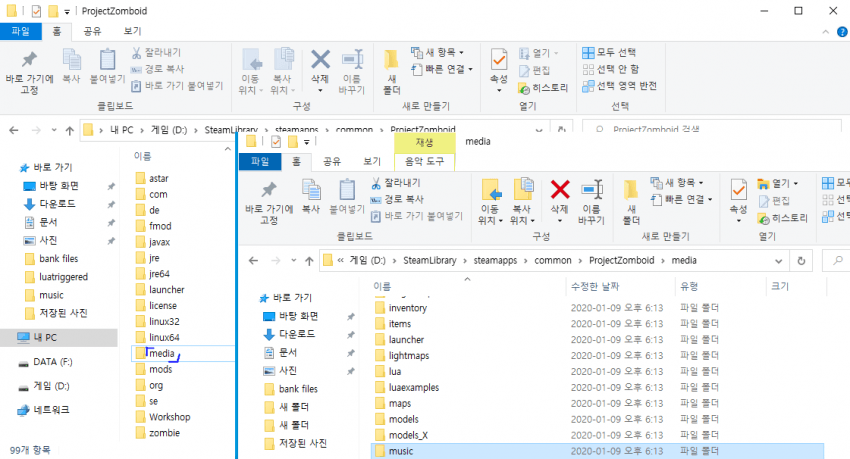Select the music folder row in media window
Viewport: 850px width, 459px height.
pyautogui.click(x=597, y=451)
